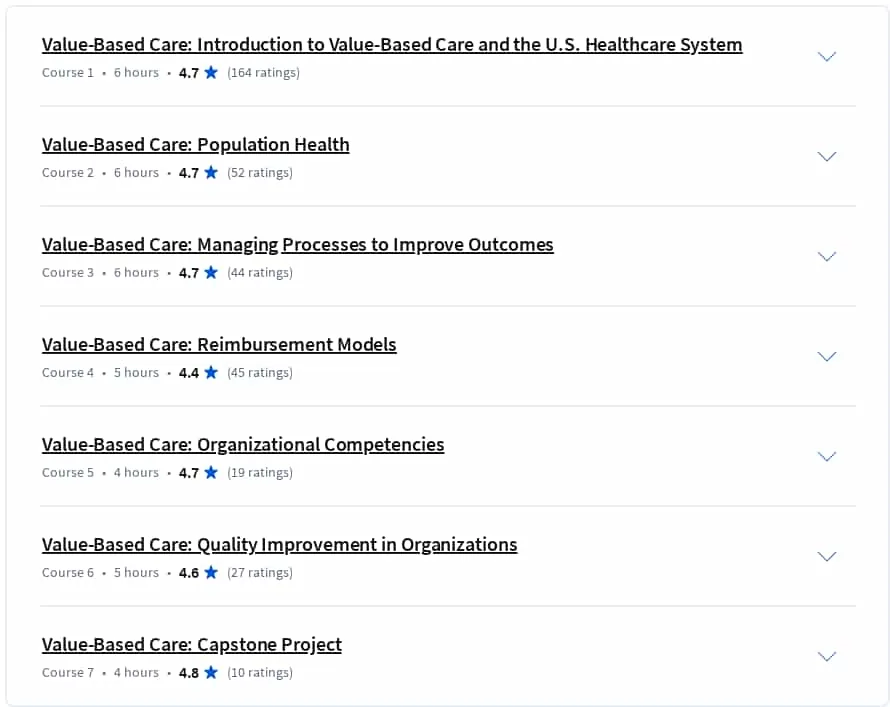Click the 164 ratings text
Screen dimensions: 890x707
coord(263,73)
